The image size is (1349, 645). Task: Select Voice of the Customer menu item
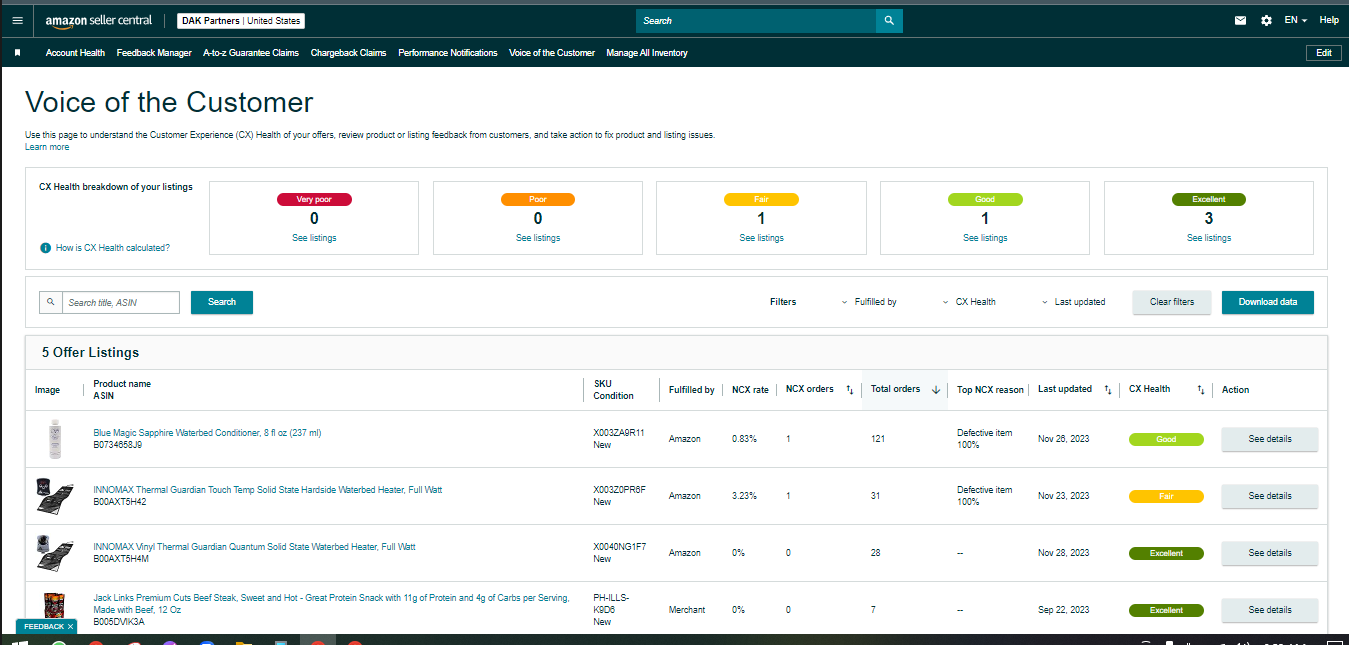(552, 53)
